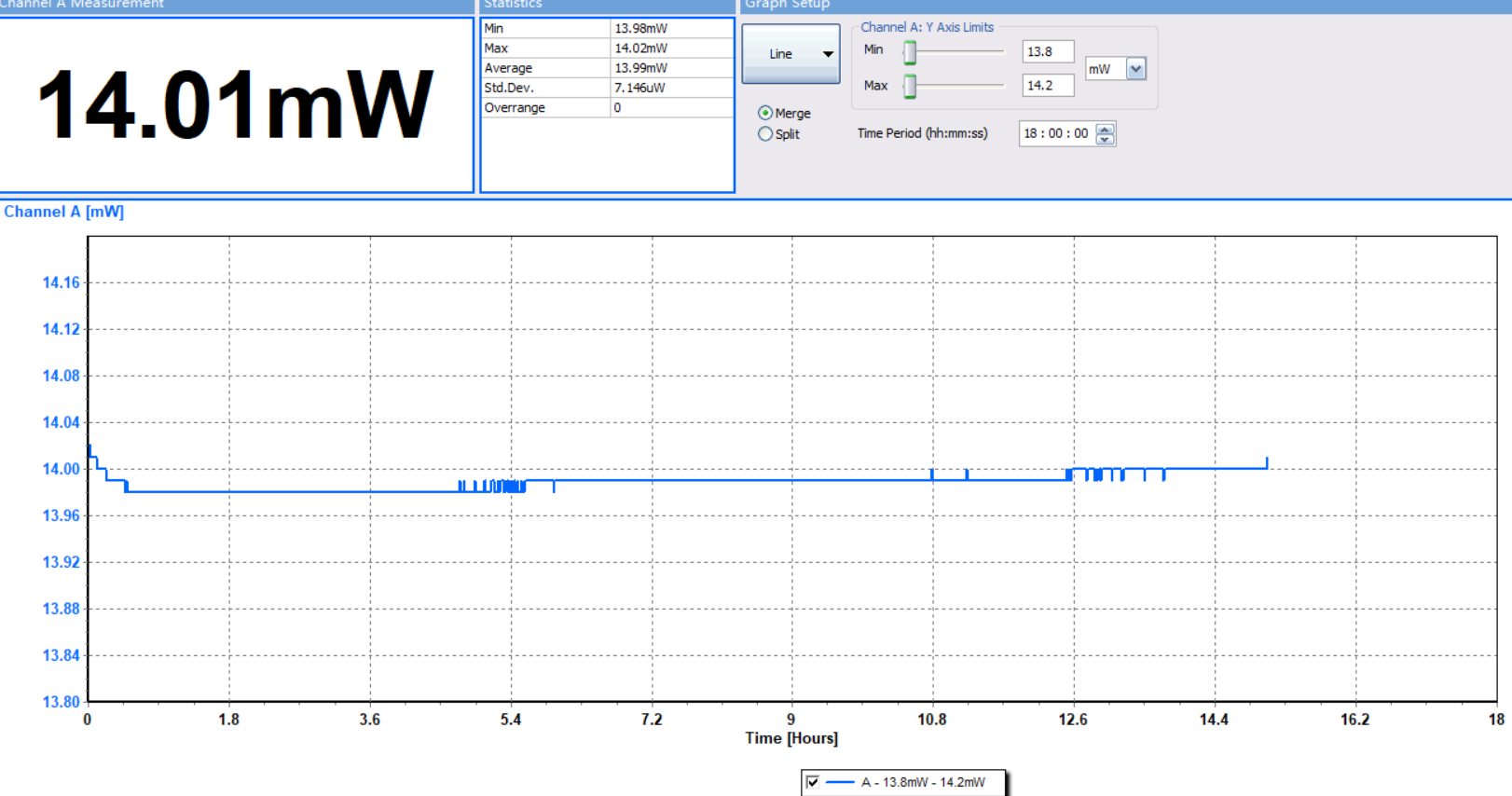Click the Time Period 18:00:00 field
The width and height of the screenshot is (1512, 796).
coord(1055,133)
